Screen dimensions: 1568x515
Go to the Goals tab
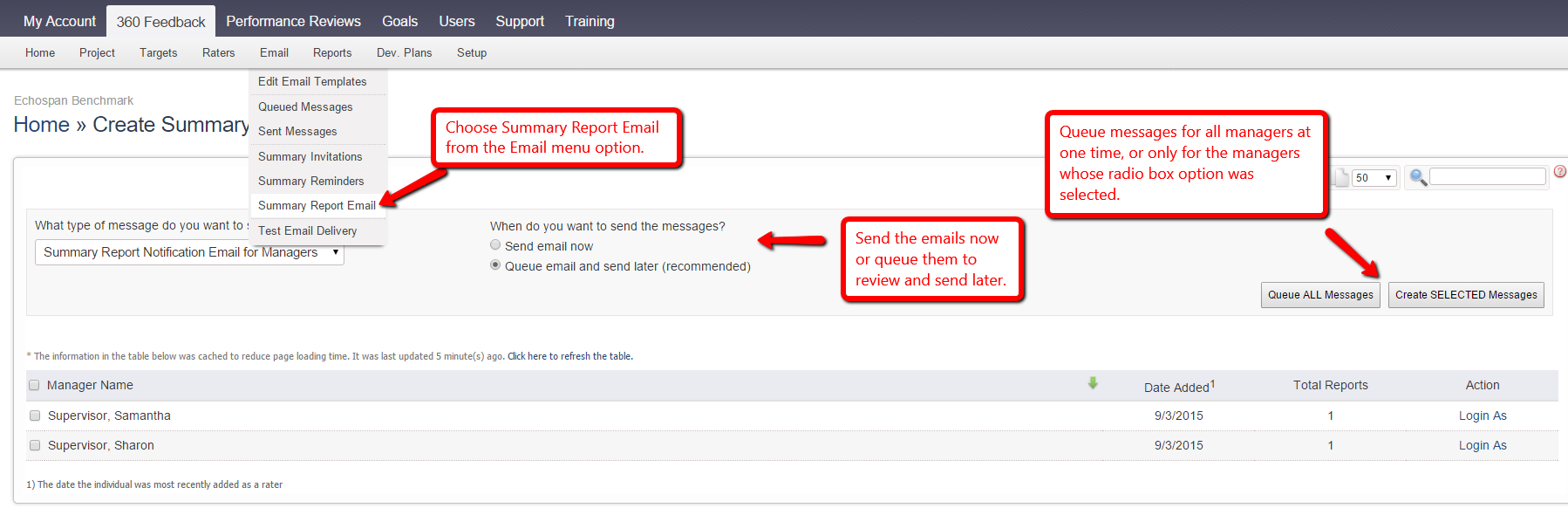tap(399, 21)
